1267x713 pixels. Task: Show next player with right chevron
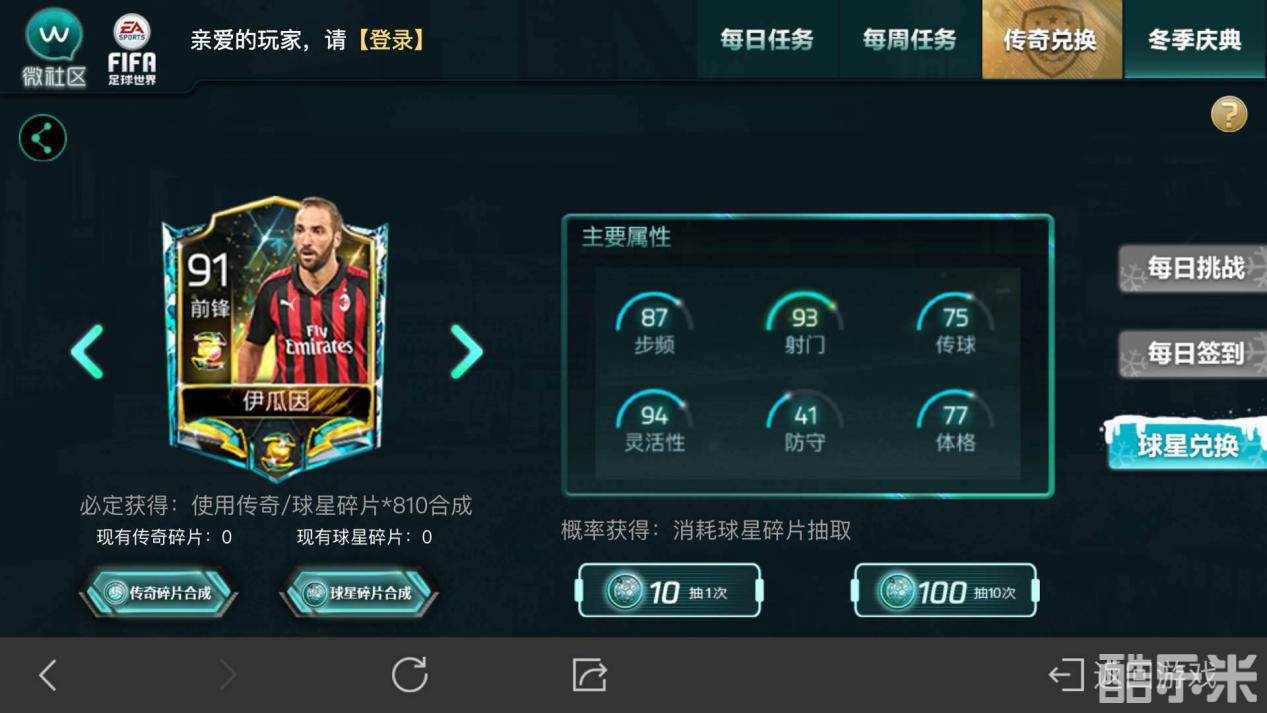(x=466, y=352)
